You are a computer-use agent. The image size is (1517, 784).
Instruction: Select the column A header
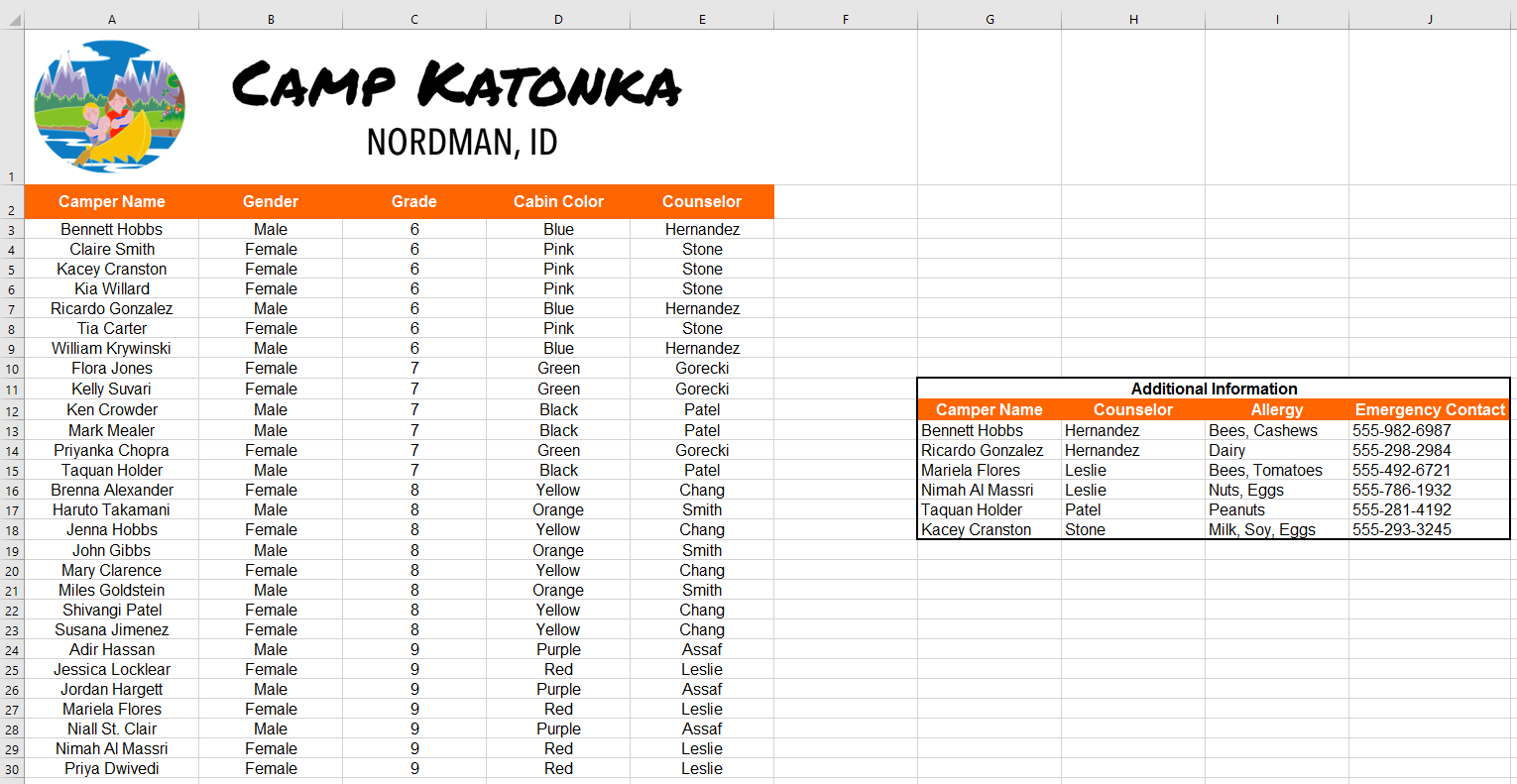[112, 19]
